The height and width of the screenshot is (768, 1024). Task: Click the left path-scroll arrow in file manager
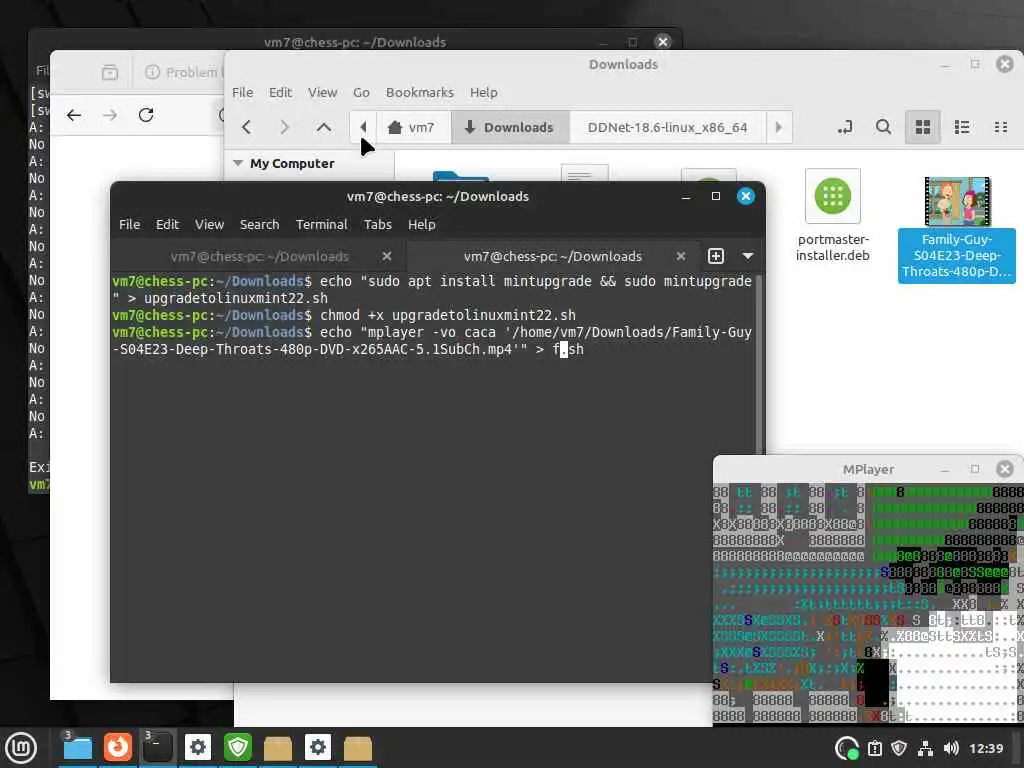(x=363, y=127)
